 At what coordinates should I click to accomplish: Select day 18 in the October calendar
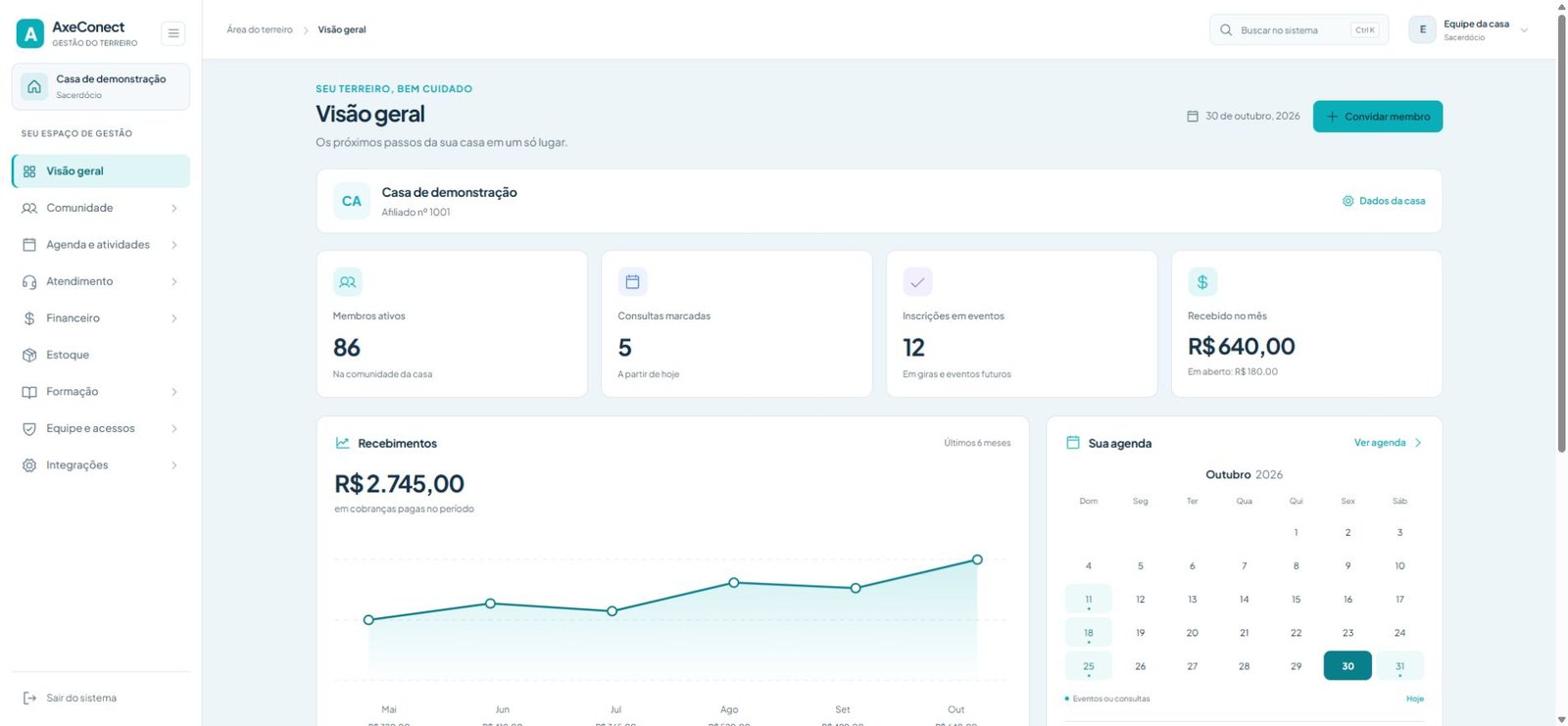pyautogui.click(x=1089, y=633)
